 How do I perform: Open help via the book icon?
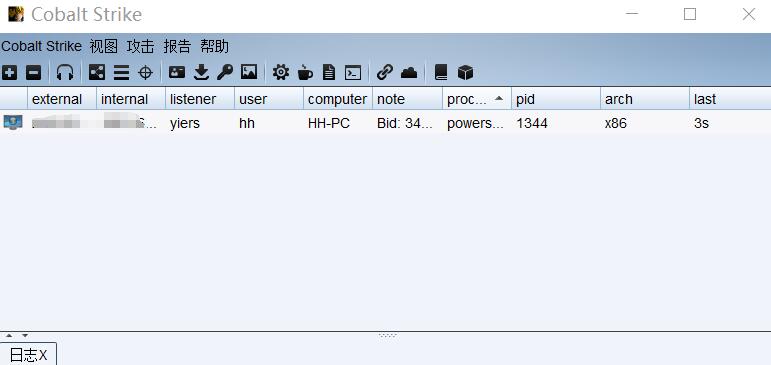(441, 73)
